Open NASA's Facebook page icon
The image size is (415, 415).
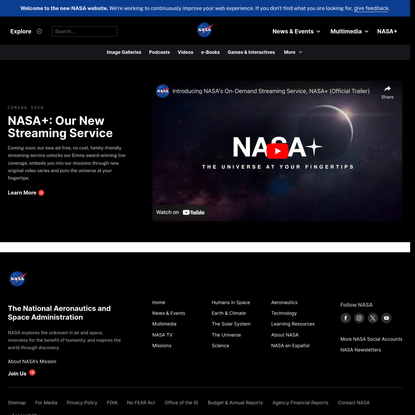346,318
